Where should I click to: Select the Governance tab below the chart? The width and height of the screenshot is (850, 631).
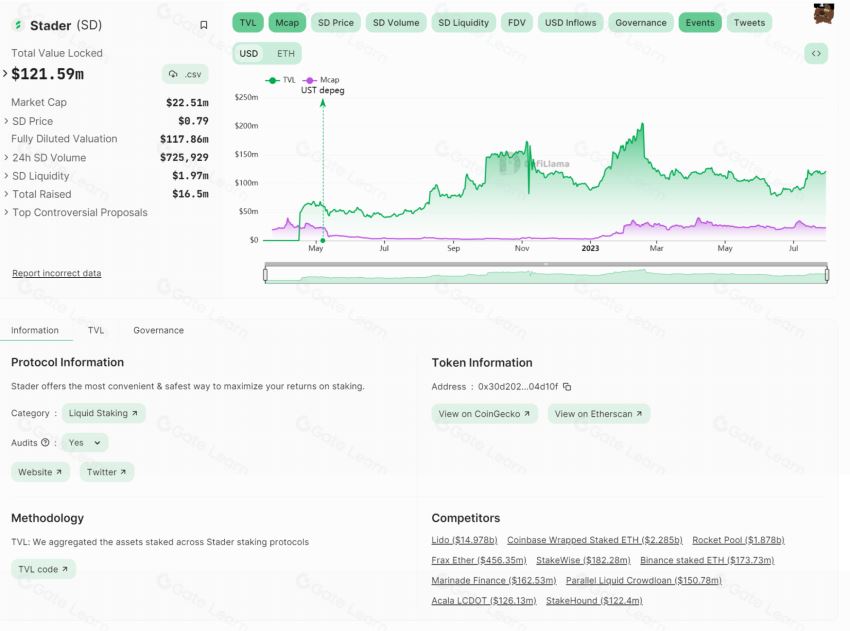pos(158,330)
